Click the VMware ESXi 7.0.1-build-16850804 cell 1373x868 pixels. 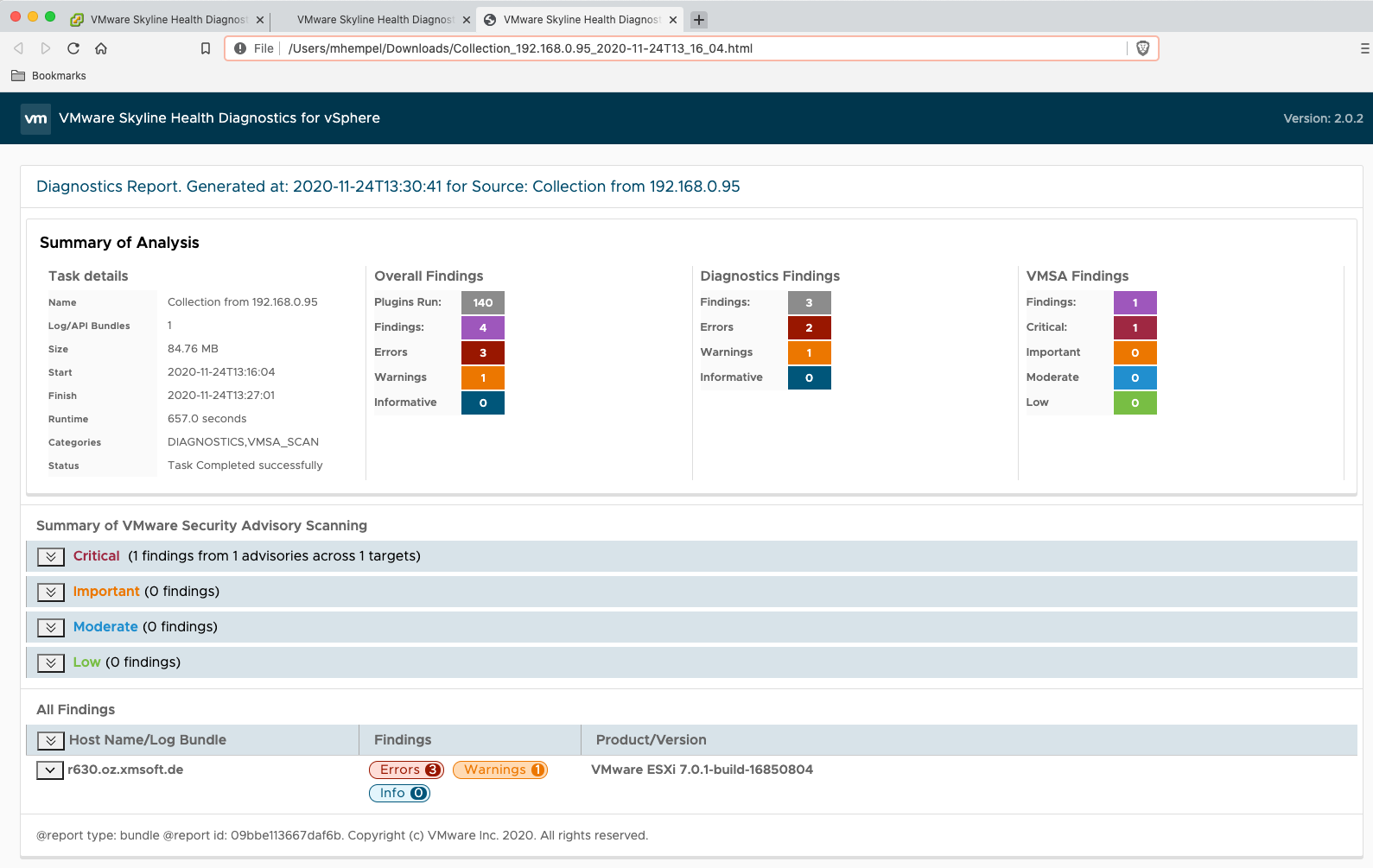pos(702,770)
